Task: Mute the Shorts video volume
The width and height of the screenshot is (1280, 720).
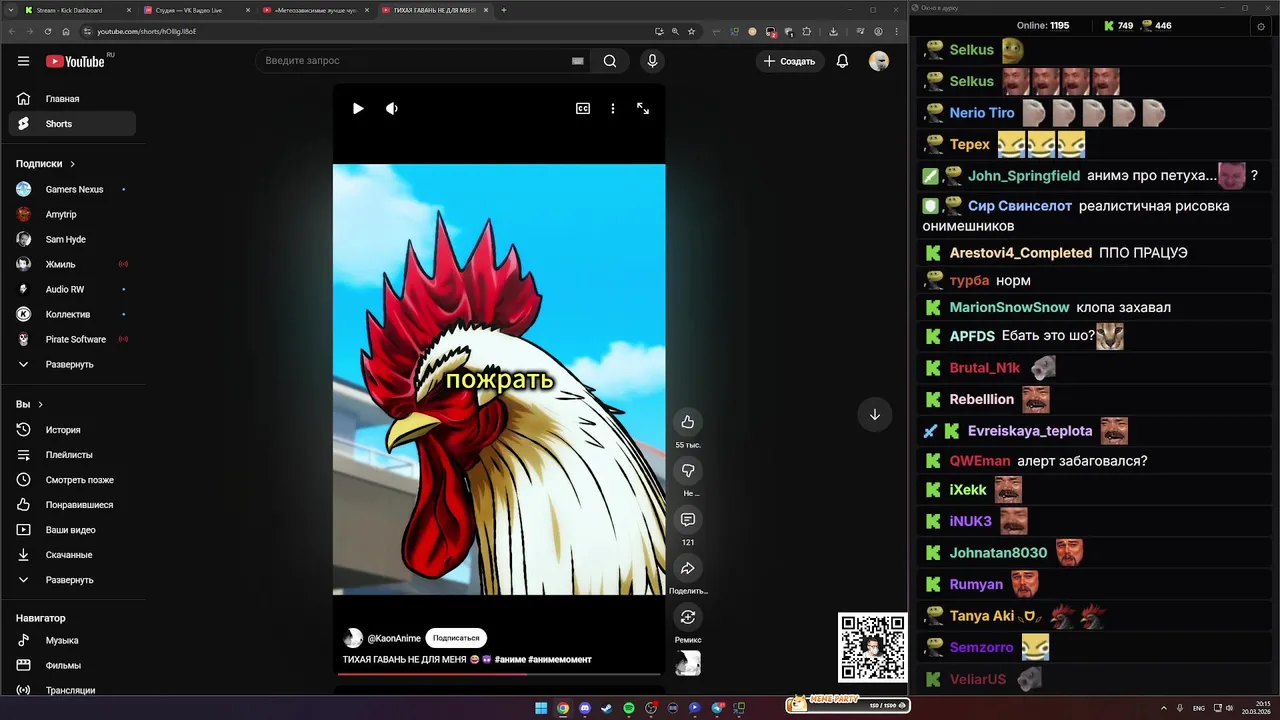Action: click(392, 108)
